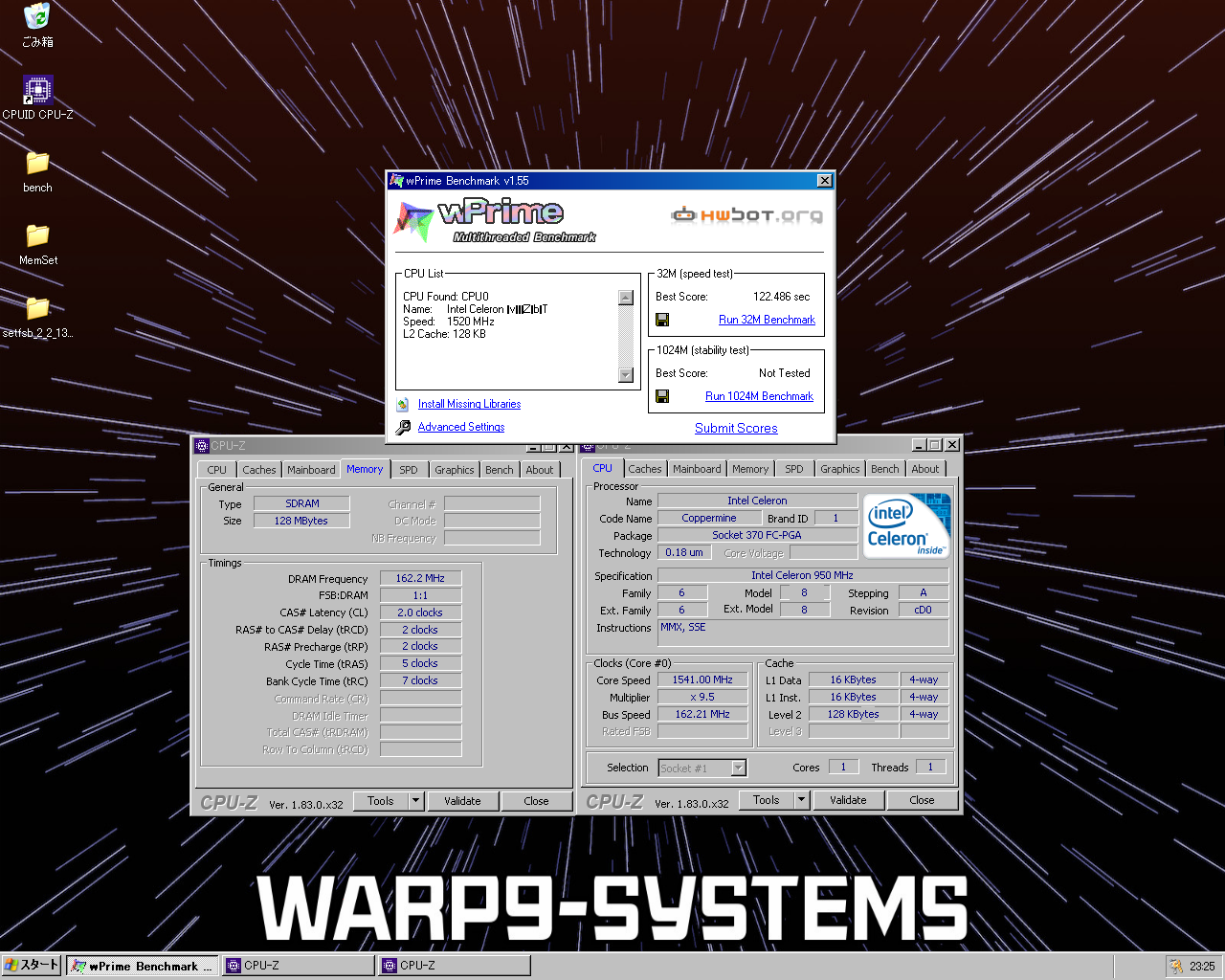Minimize the right CPU-Z window
The width and height of the screenshot is (1225, 980).
919,445
